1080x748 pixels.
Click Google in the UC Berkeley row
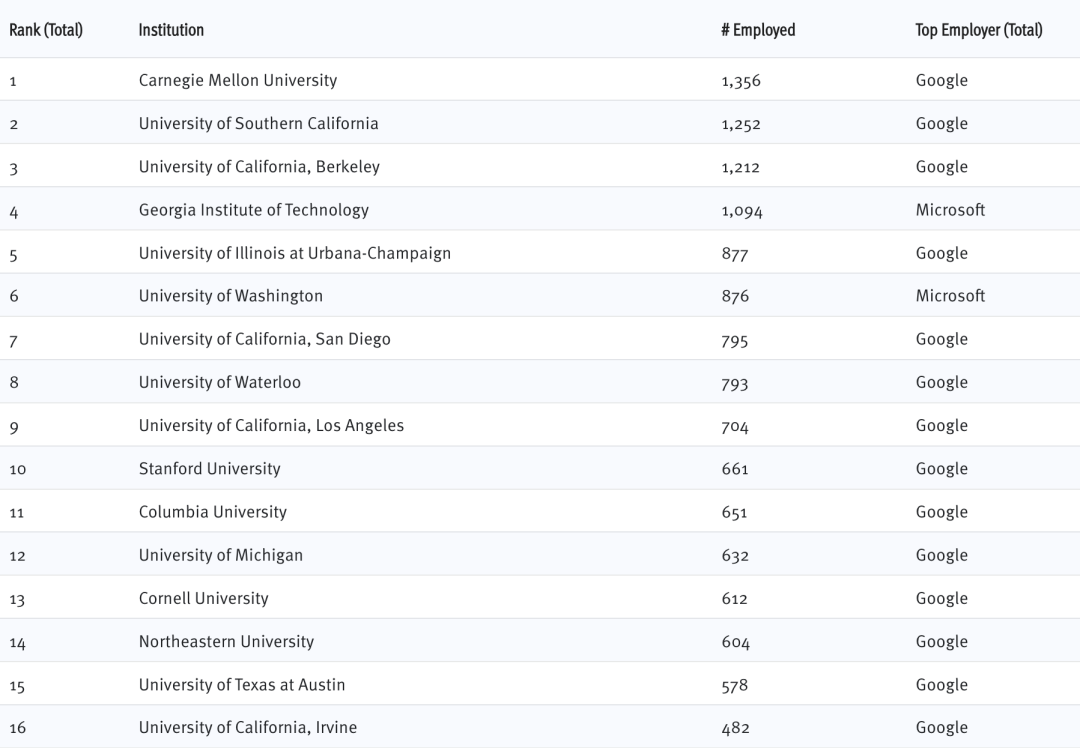(942, 167)
